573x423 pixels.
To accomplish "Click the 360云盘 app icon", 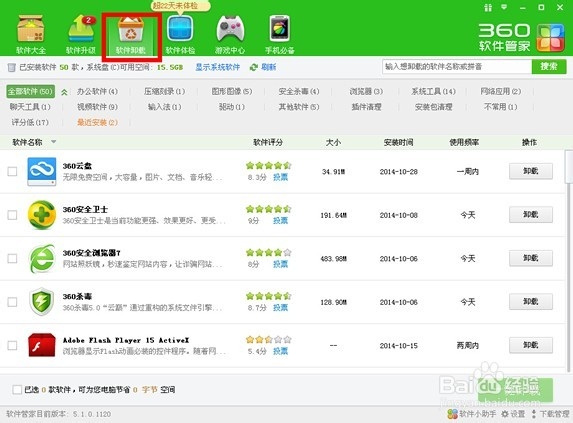I will 42,171.
